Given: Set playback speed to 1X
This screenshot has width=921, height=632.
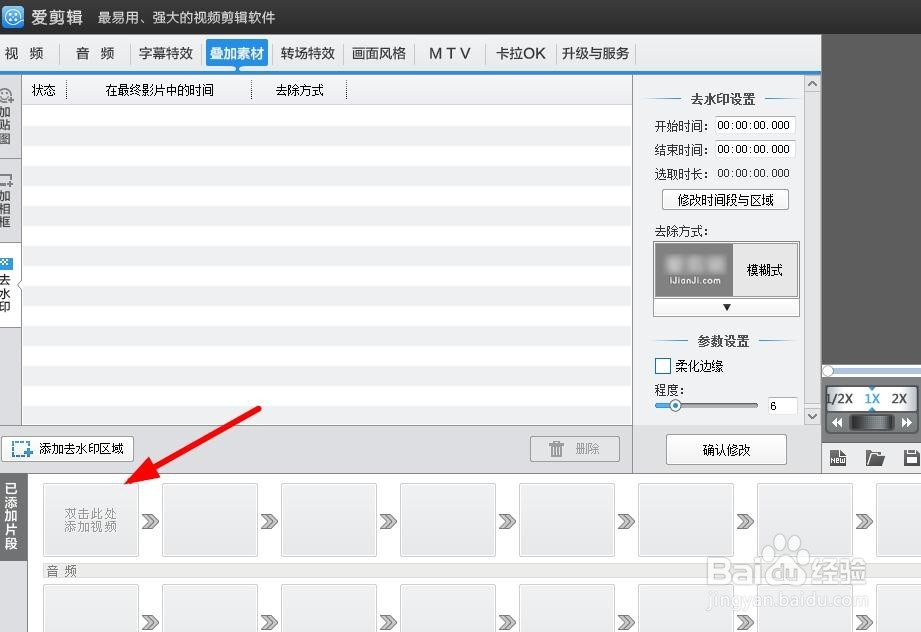Looking at the screenshot, I should coord(872,399).
